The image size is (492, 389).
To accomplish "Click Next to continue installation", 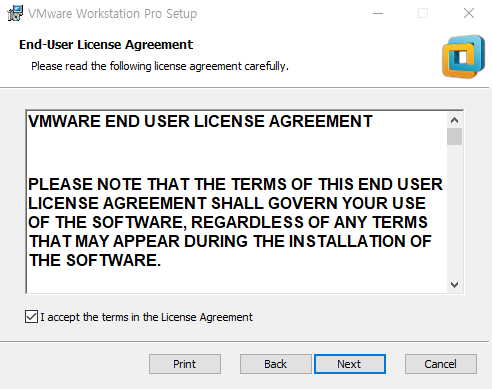I will (x=350, y=364).
